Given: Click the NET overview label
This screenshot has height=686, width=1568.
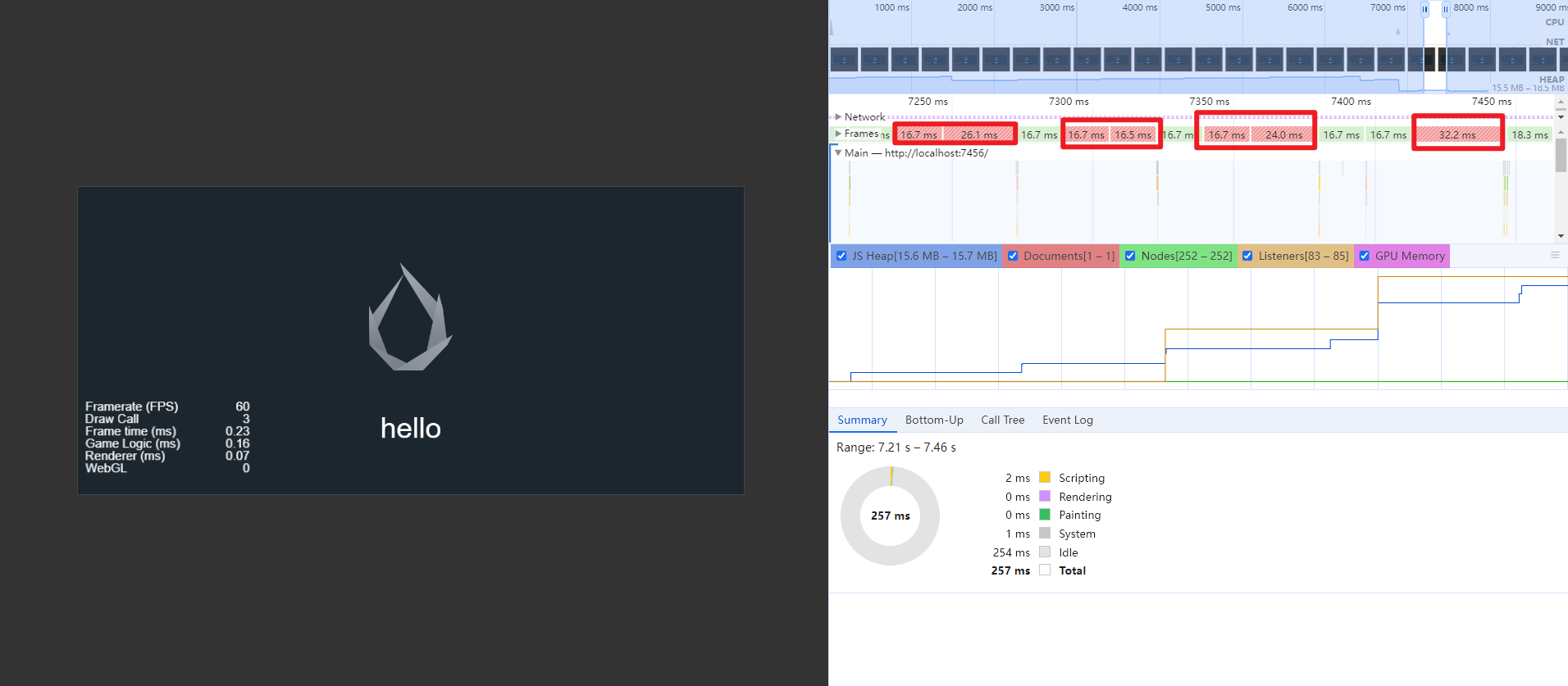Looking at the screenshot, I should [x=1555, y=42].
